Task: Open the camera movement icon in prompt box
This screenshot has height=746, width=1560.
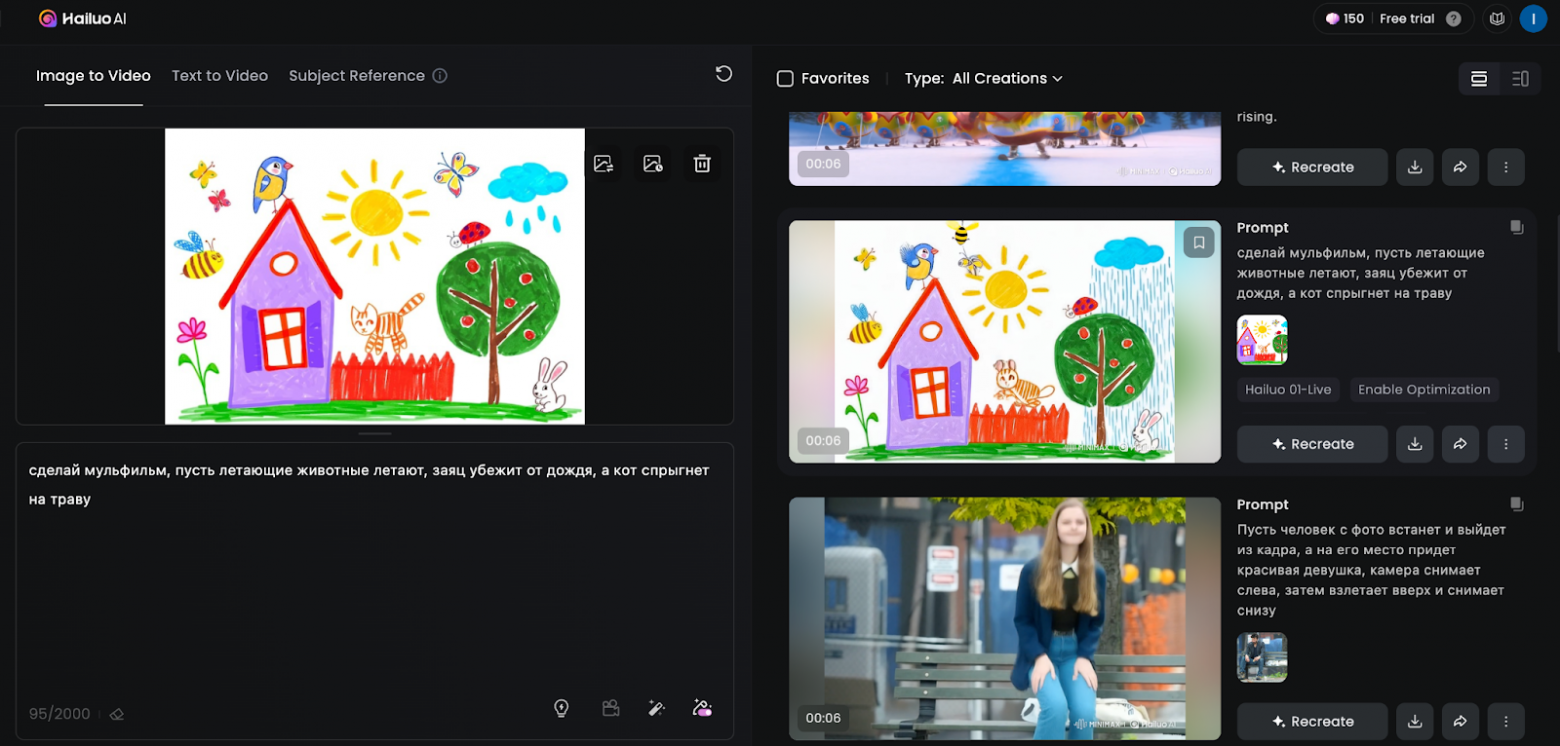Action: coord(610,708)
